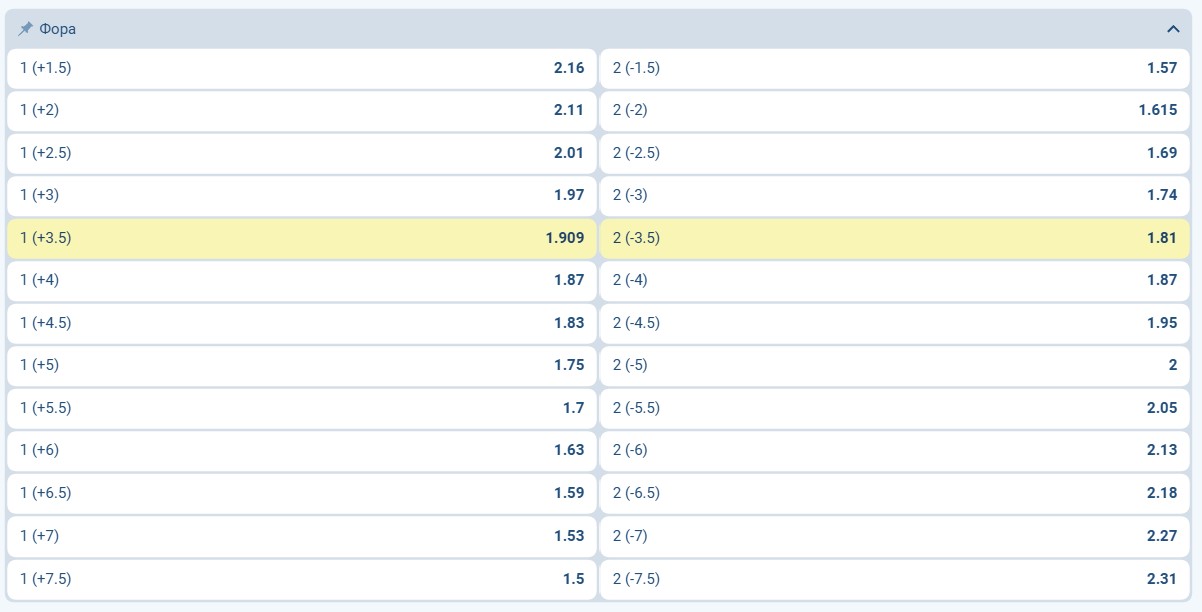
Task: Add 2 (-5) at odds 2
Action: tap(895, 365)
